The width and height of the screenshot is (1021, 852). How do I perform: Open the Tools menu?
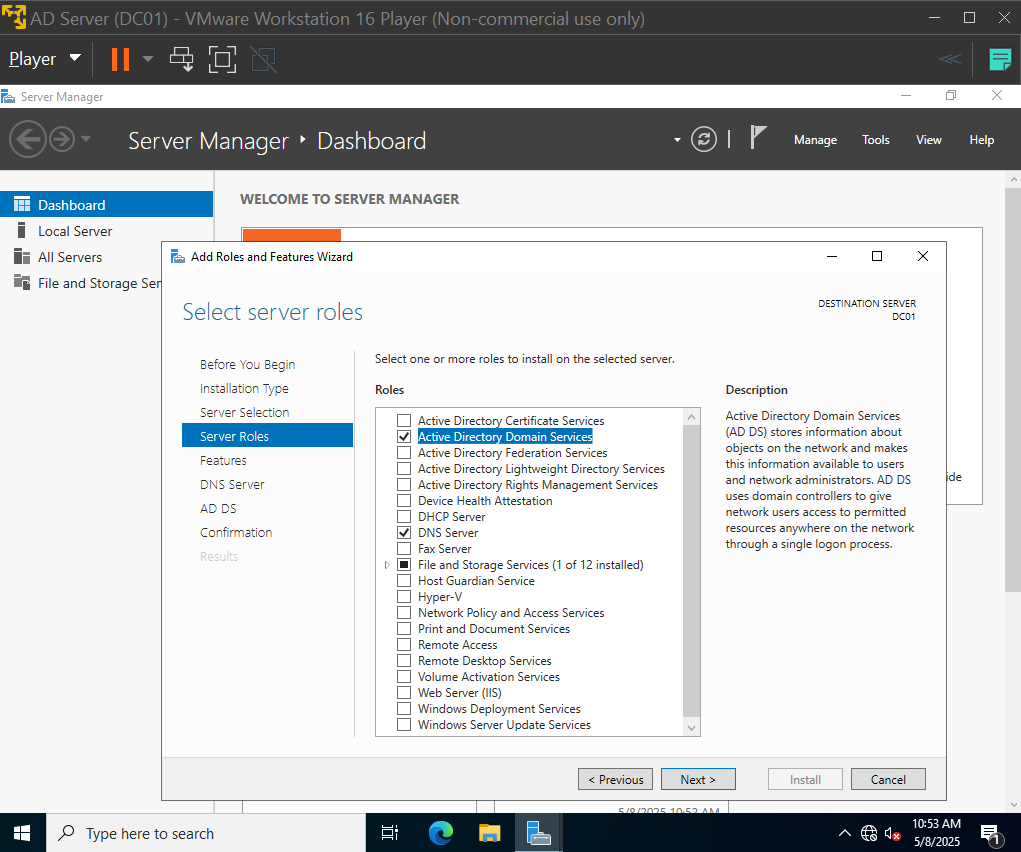pyautogui.click(x=876, y=140)
